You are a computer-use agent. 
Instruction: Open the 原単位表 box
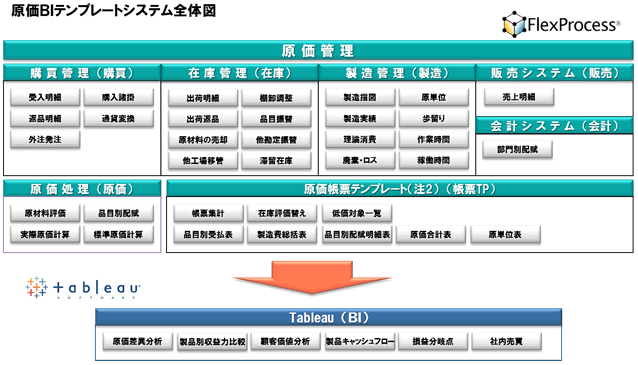(x=505, y=234)
